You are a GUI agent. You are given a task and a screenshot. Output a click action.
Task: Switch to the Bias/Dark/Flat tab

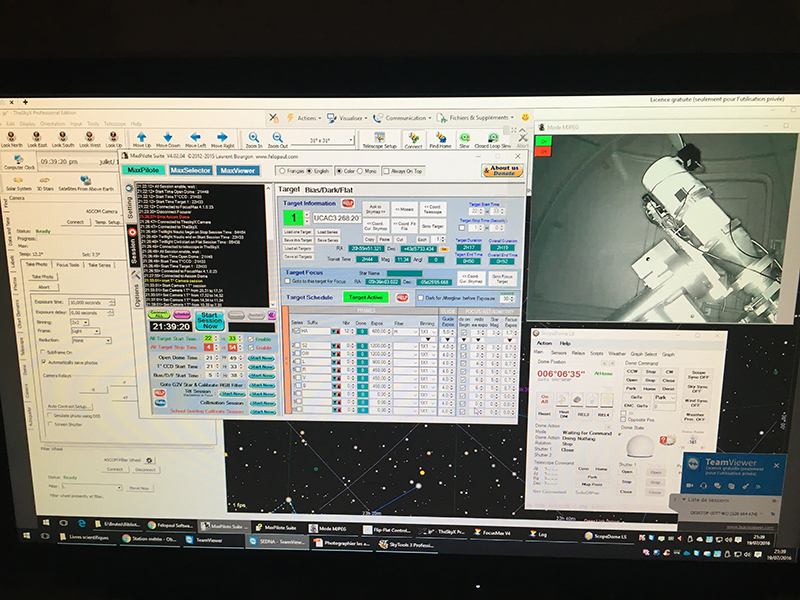click(x=329, y=190)
